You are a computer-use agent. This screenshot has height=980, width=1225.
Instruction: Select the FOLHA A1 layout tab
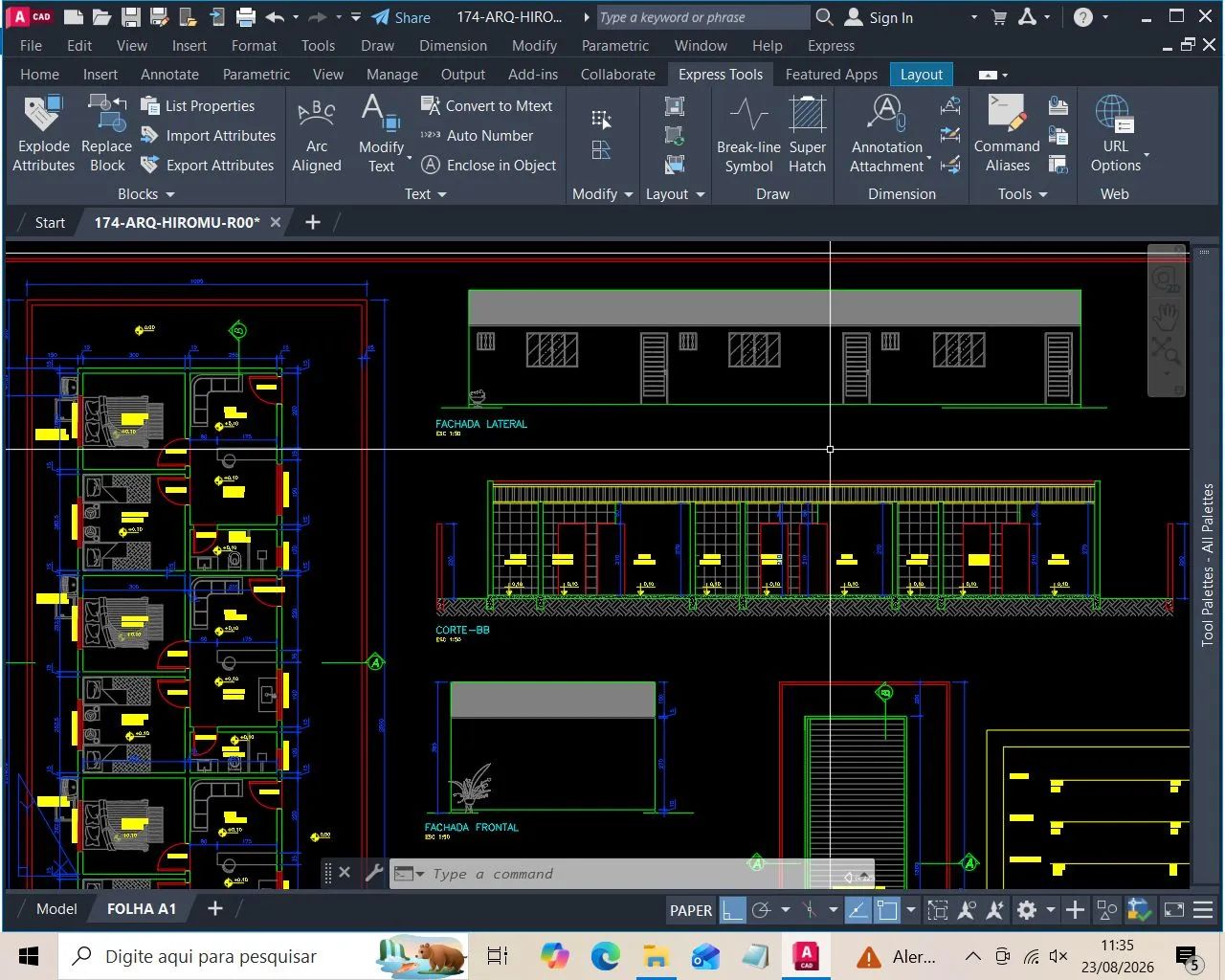tap(142, 908)
